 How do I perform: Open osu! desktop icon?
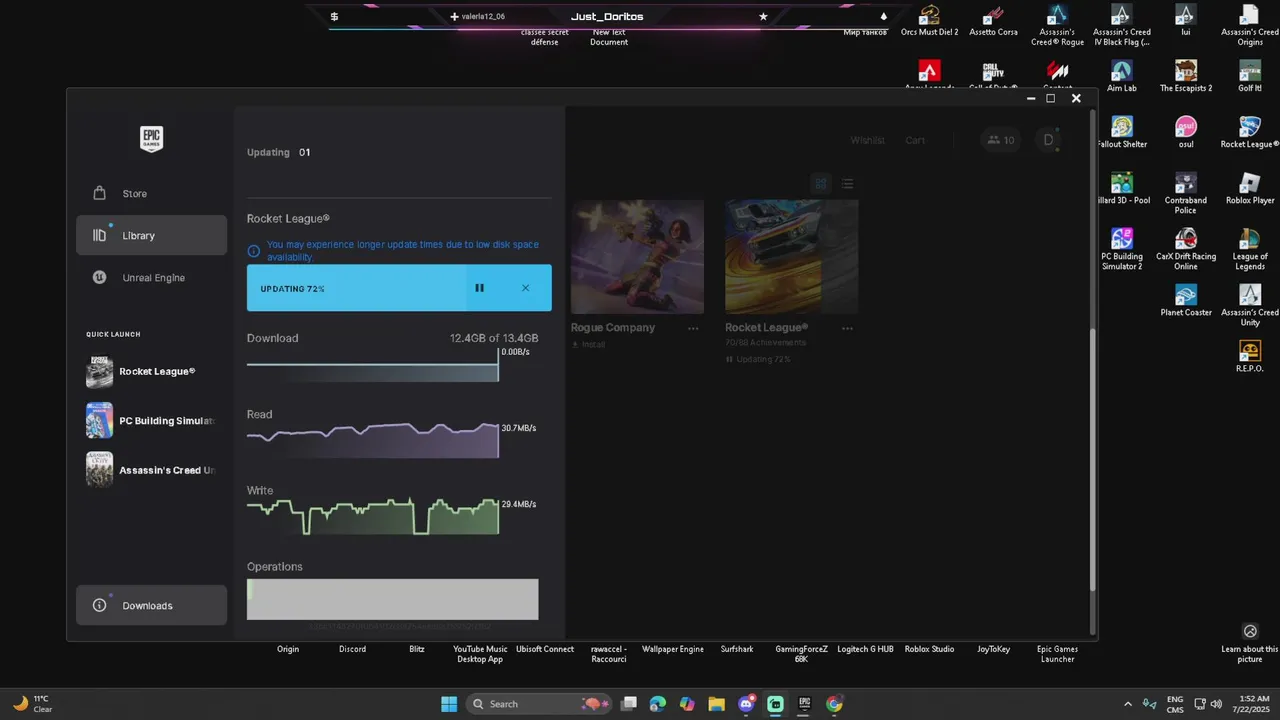(x=1185, y=132)
